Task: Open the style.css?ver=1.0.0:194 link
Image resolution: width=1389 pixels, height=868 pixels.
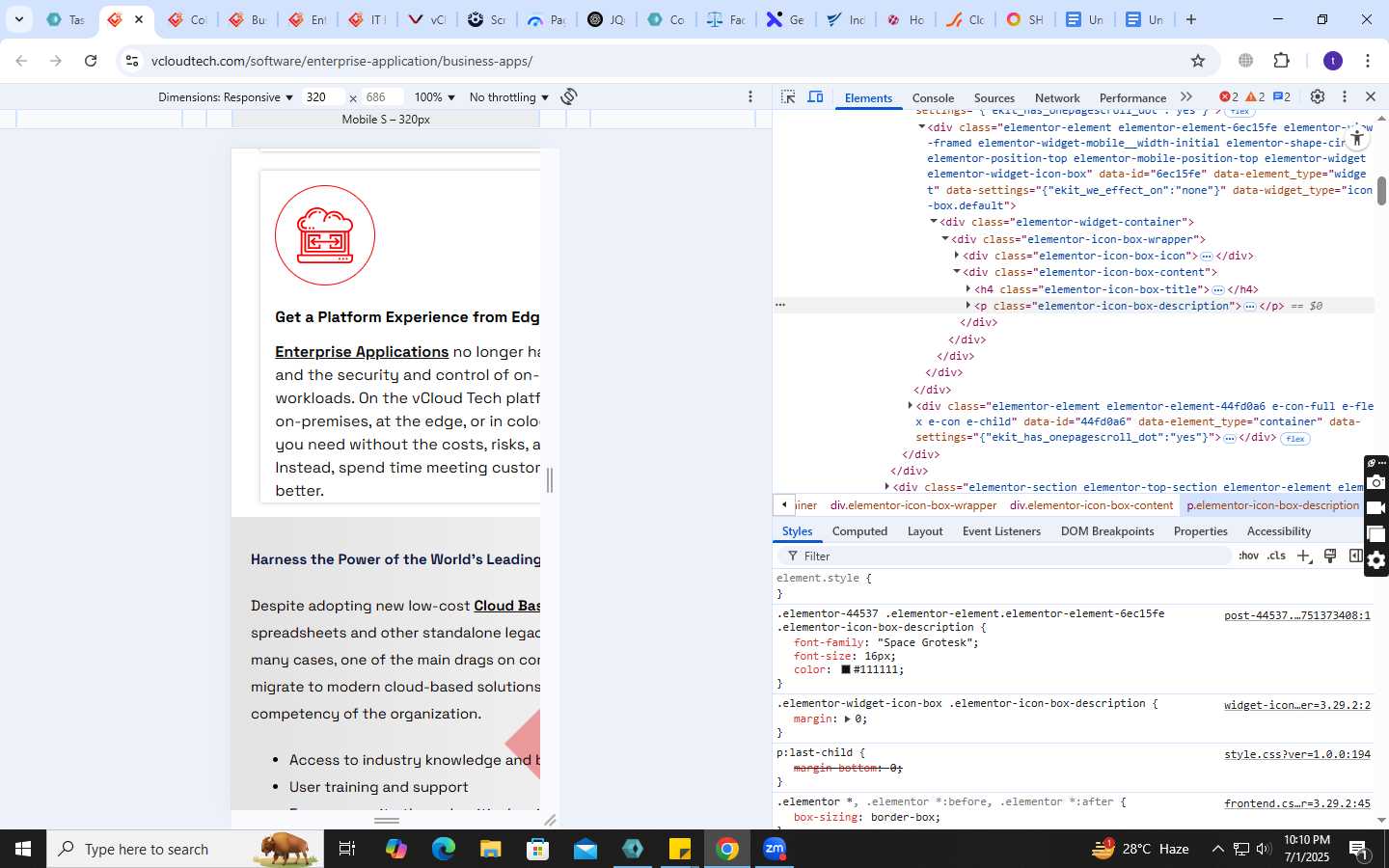Action: pyautogui.click(x=1297, y=754)
